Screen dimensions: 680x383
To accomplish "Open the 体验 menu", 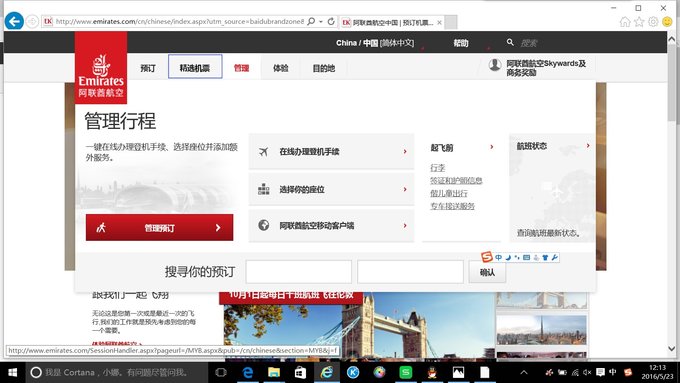I will tap(281, 68).
